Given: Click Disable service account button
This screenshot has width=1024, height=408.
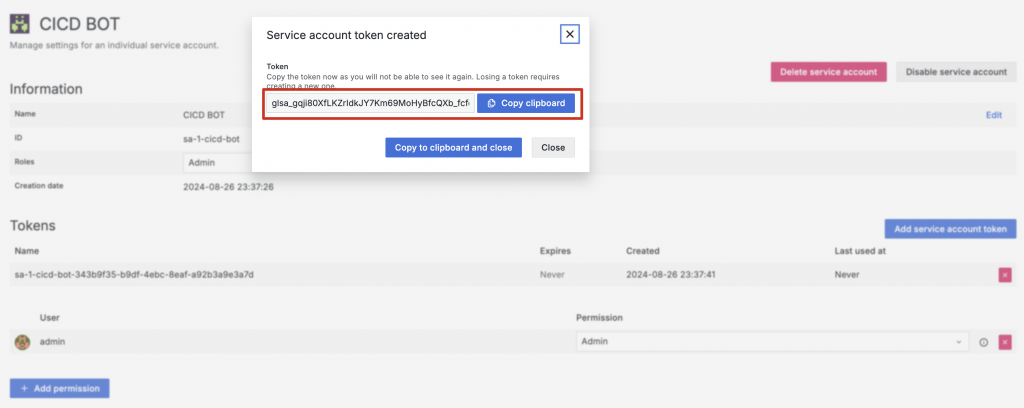Looking at the screenshot, I should tap(955, 72).
